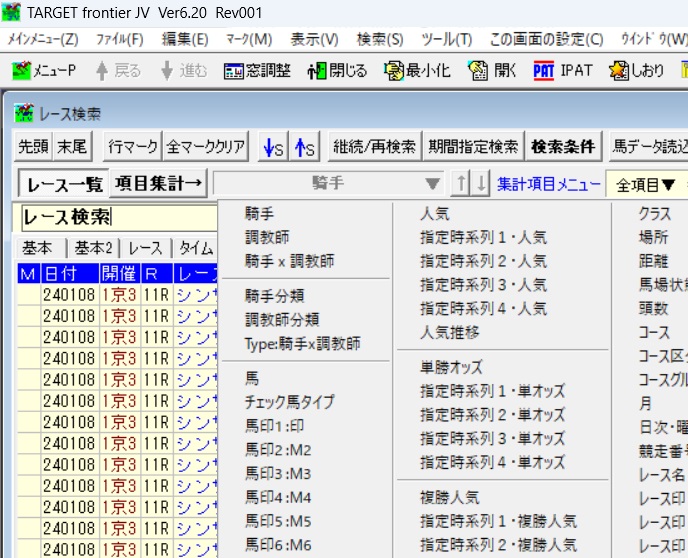Viewport: 688px width, 558px height.
Task: Click the blue down-arrow S sort button
Action: point(273,147)
